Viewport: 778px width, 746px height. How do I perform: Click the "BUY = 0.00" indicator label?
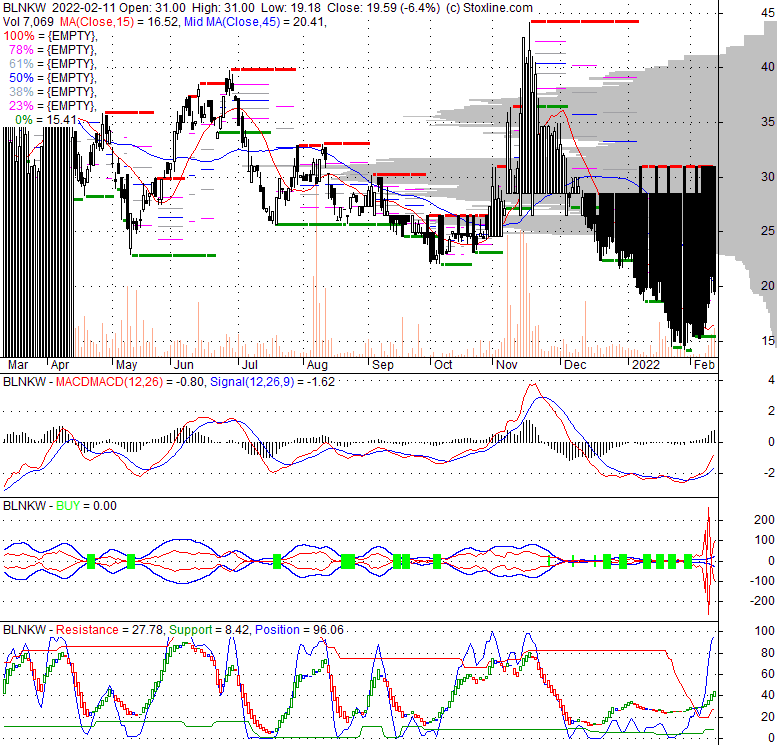coord(86,506)
